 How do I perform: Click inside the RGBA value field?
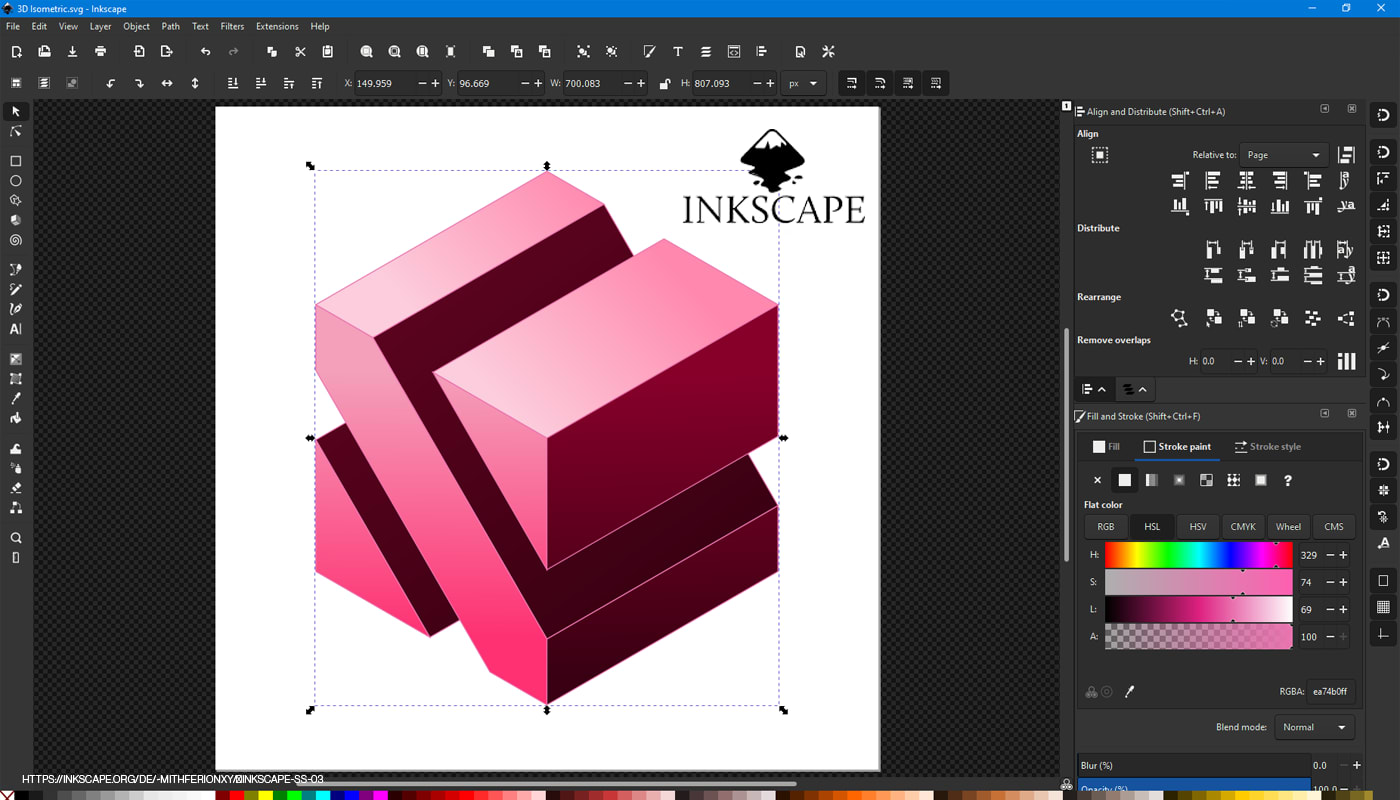(x=1330, y=691)
